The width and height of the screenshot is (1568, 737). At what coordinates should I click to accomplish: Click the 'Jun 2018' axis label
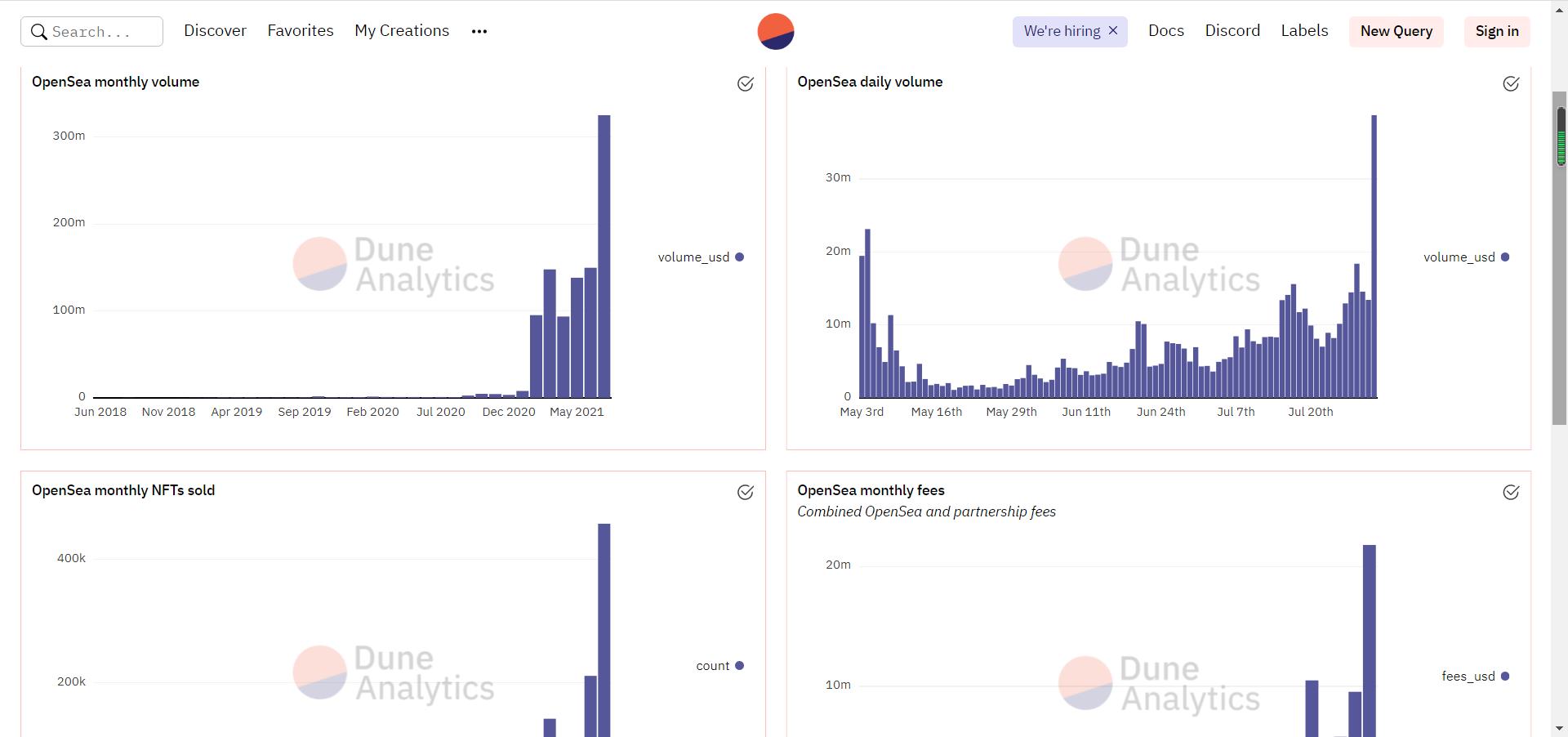coord(100,412)
